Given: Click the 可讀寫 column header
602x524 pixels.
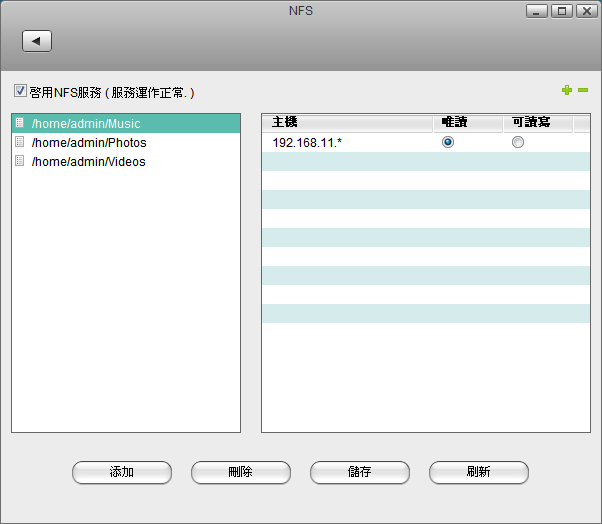Looking at the screenshot, I should point(529,122).
